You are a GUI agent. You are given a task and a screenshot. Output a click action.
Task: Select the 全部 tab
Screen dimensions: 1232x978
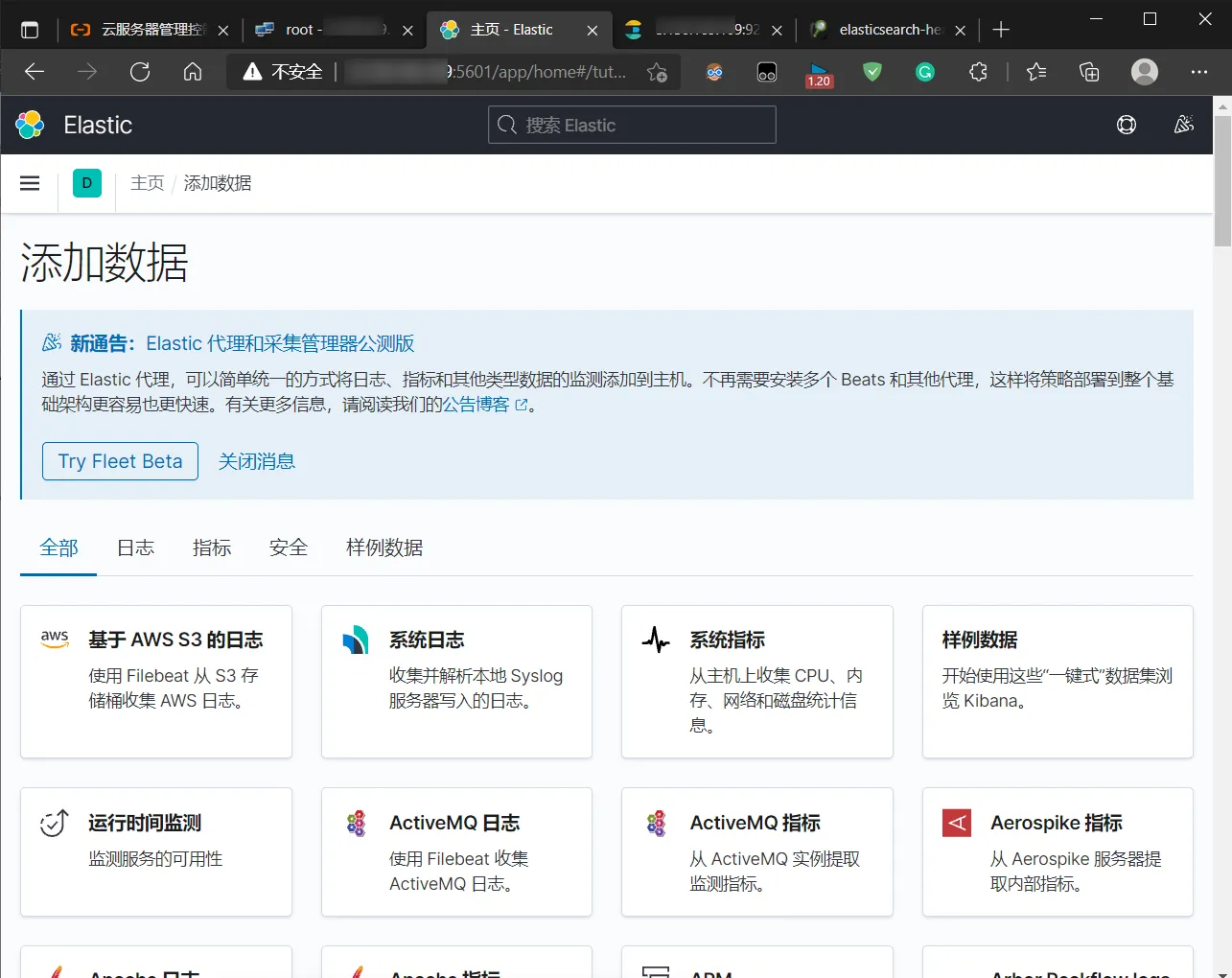58,547
